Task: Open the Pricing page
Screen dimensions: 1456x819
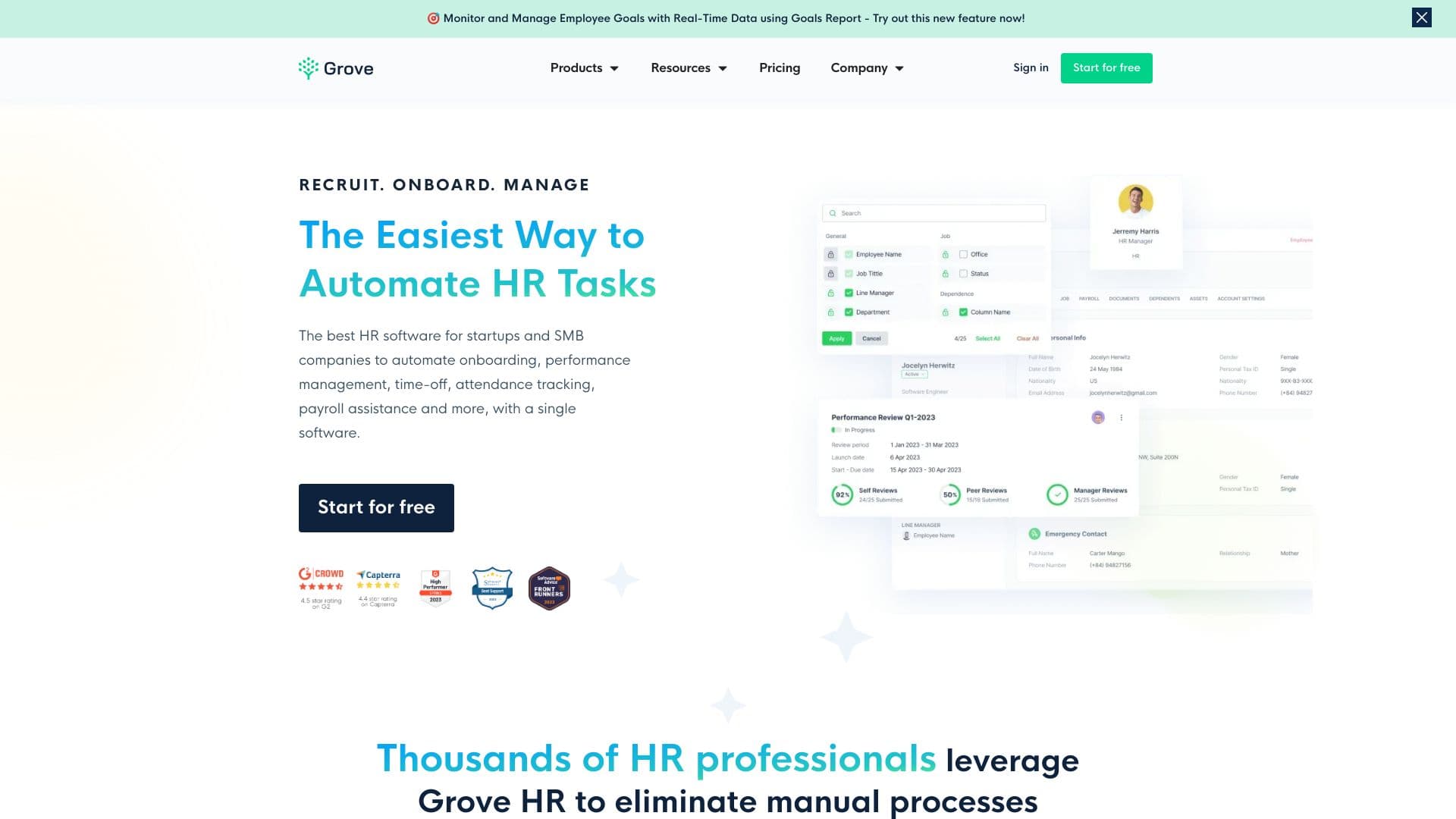Action: [x=780, y=67]
